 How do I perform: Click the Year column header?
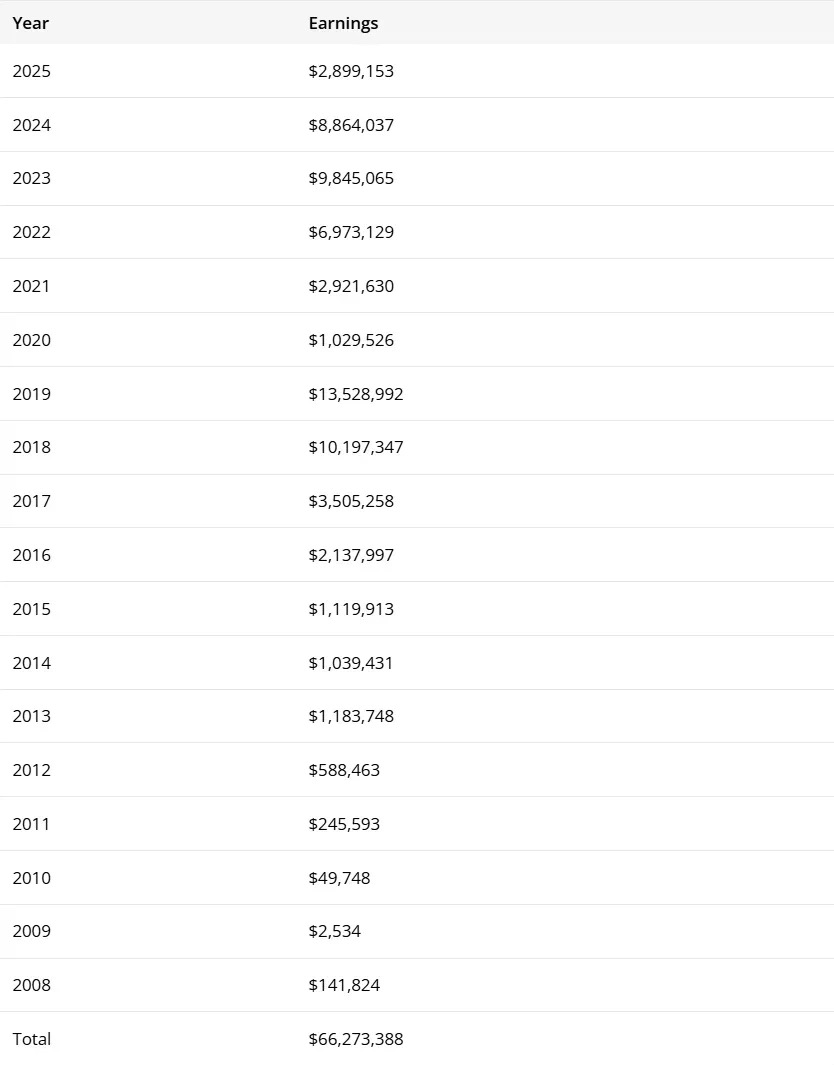coord(31,23)
